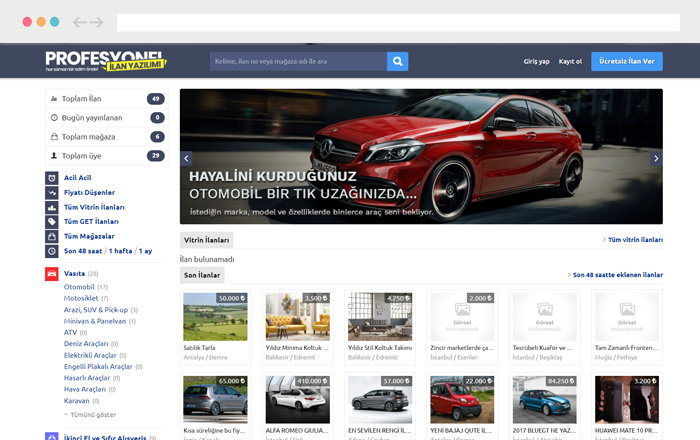
Task: Open the Yıldız Stil Koltuk Takımı thumbnail
Action: click(380, 317)
